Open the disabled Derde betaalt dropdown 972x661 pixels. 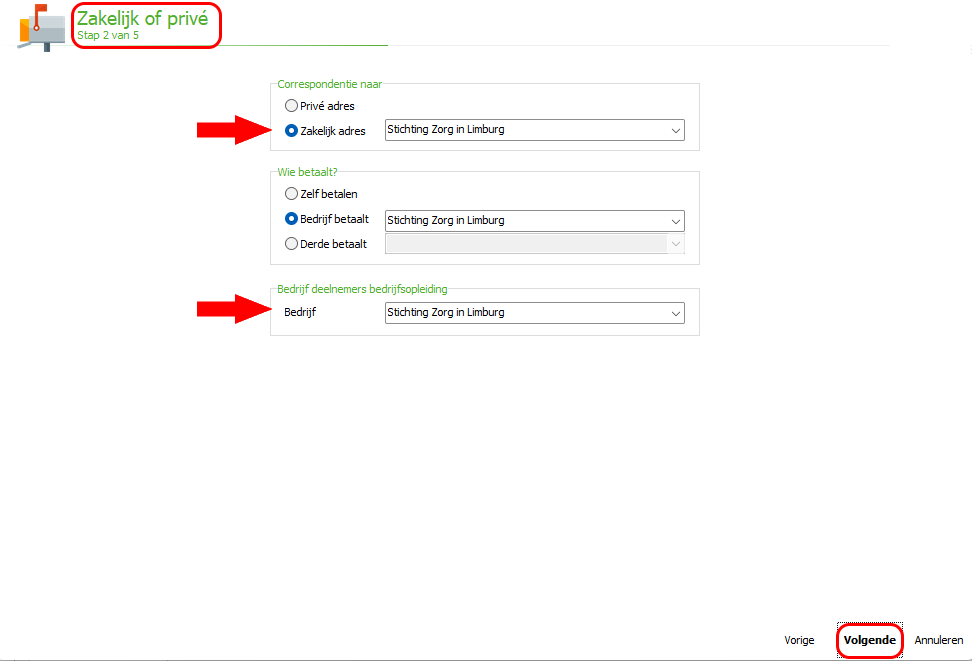pyautogui.click(x=534, y=244)
